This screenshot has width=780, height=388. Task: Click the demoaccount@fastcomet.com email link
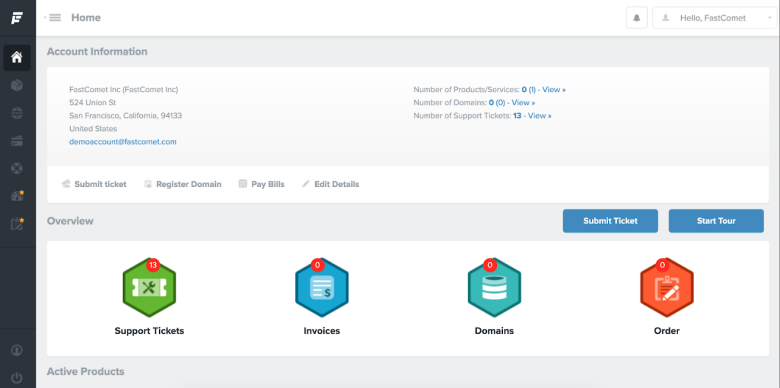coord(123,142)
